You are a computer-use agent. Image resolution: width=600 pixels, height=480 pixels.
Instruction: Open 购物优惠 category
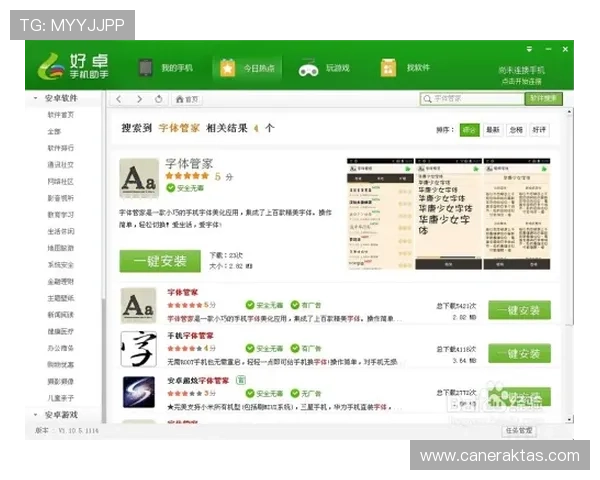pyautogui.click(x=60, y=364)
